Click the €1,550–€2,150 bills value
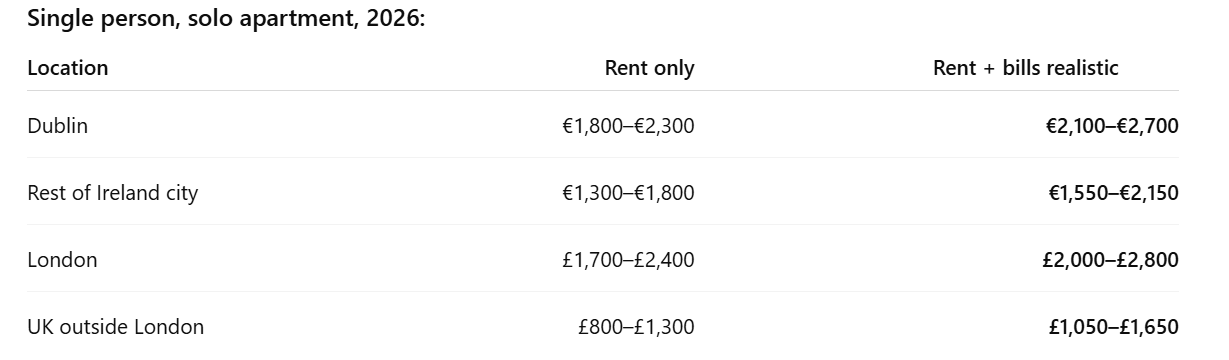The width and height of the screenshot is (1229, 360). (1113, 193)
